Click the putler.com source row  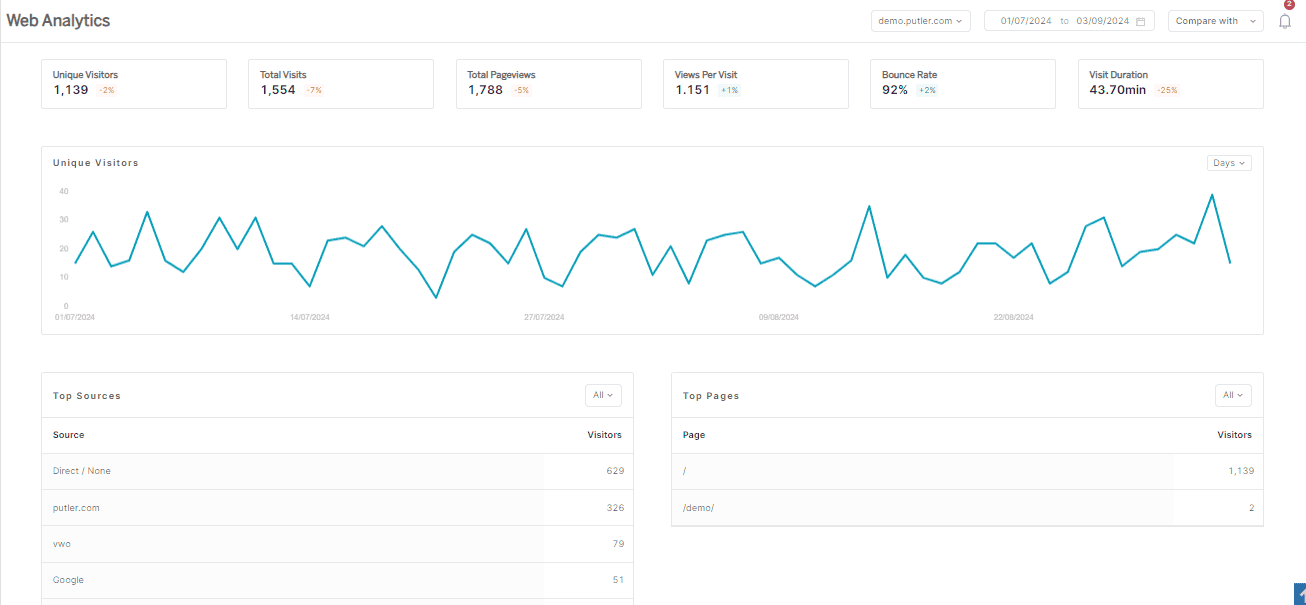pyautogui.click(x=337, y=508)
